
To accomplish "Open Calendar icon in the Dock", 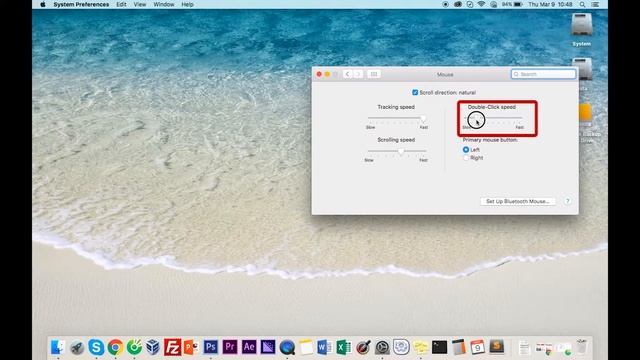I will (477, 347).
